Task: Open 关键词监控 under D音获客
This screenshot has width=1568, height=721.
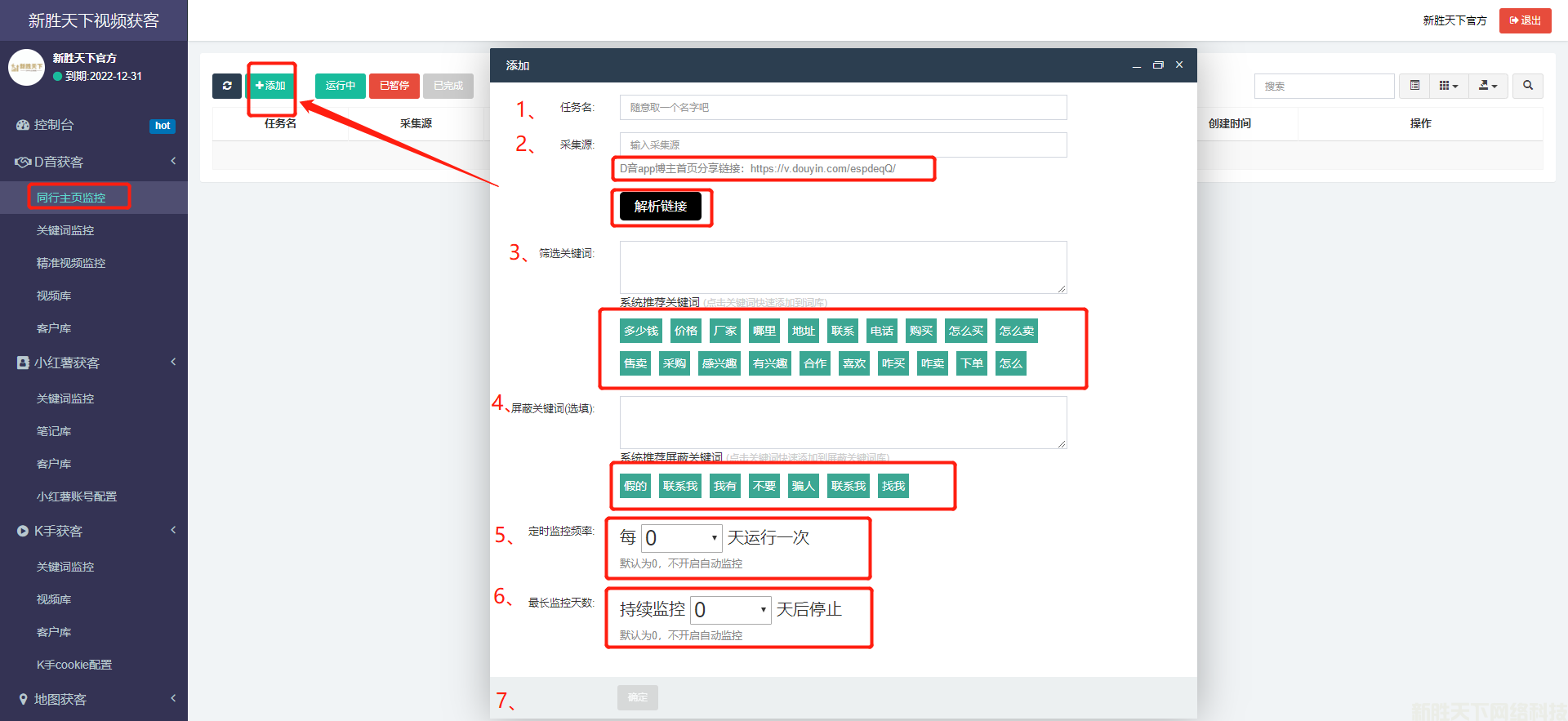Action: coord(65,230)
